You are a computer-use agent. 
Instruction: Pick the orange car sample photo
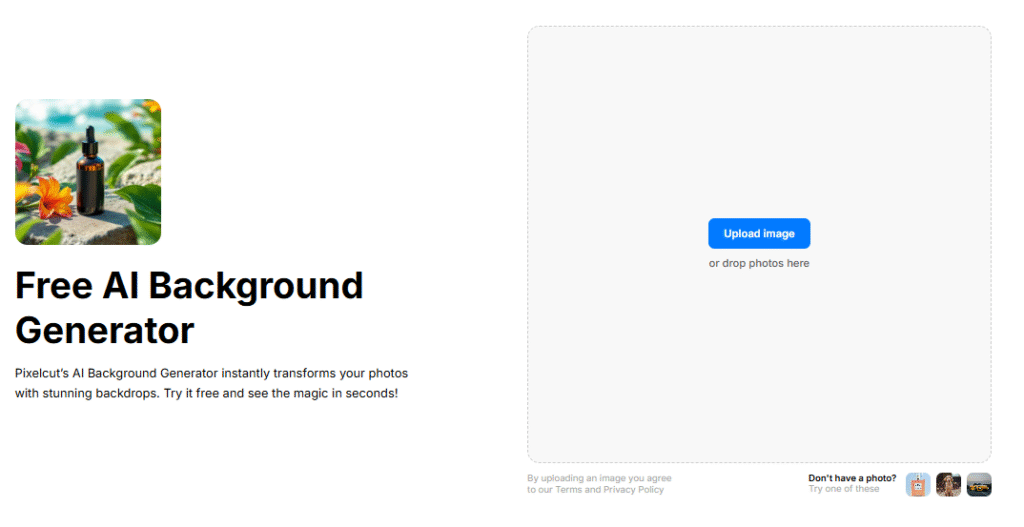coord(979,485)
